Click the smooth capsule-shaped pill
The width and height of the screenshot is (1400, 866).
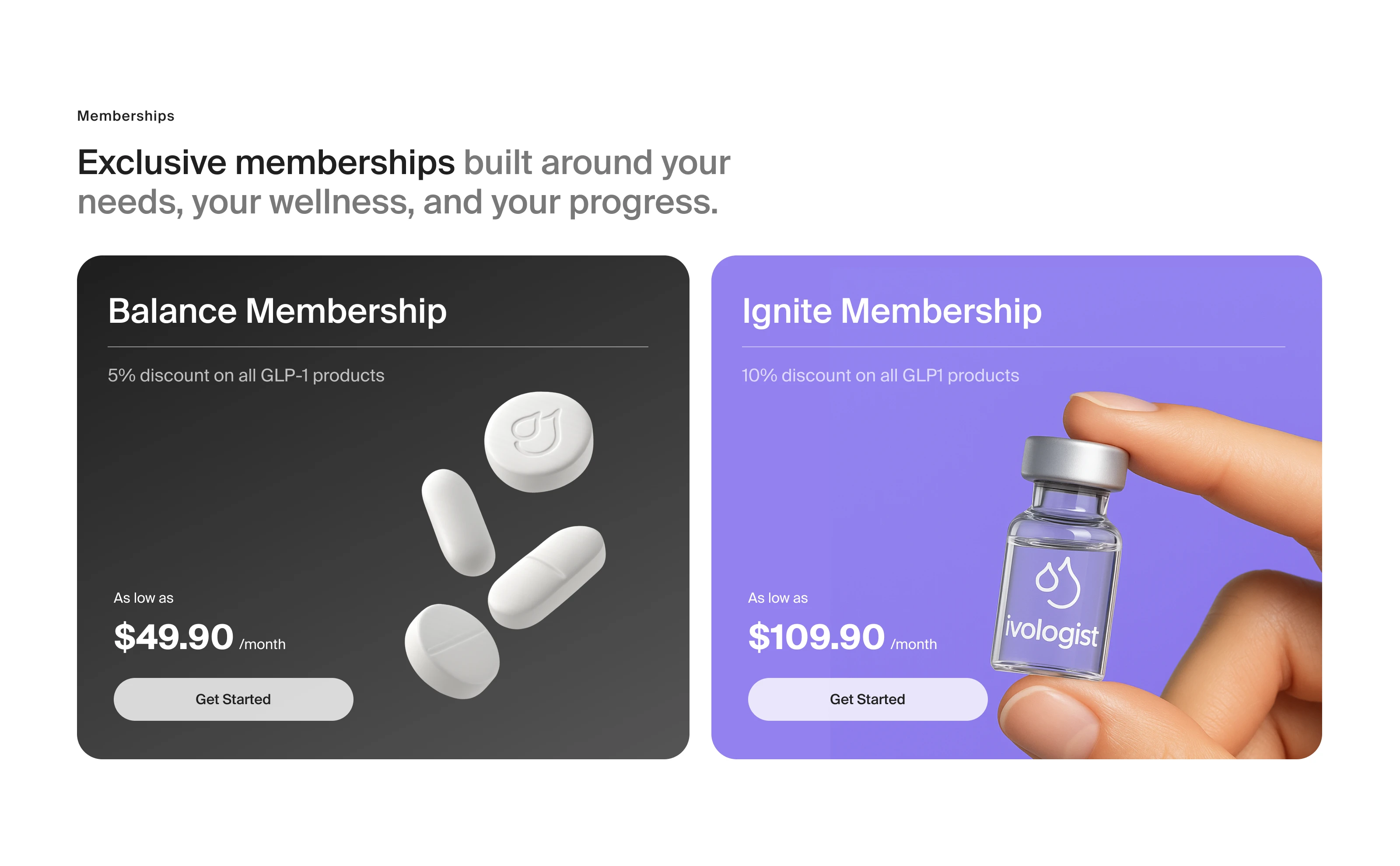click(x=458, y=522)
